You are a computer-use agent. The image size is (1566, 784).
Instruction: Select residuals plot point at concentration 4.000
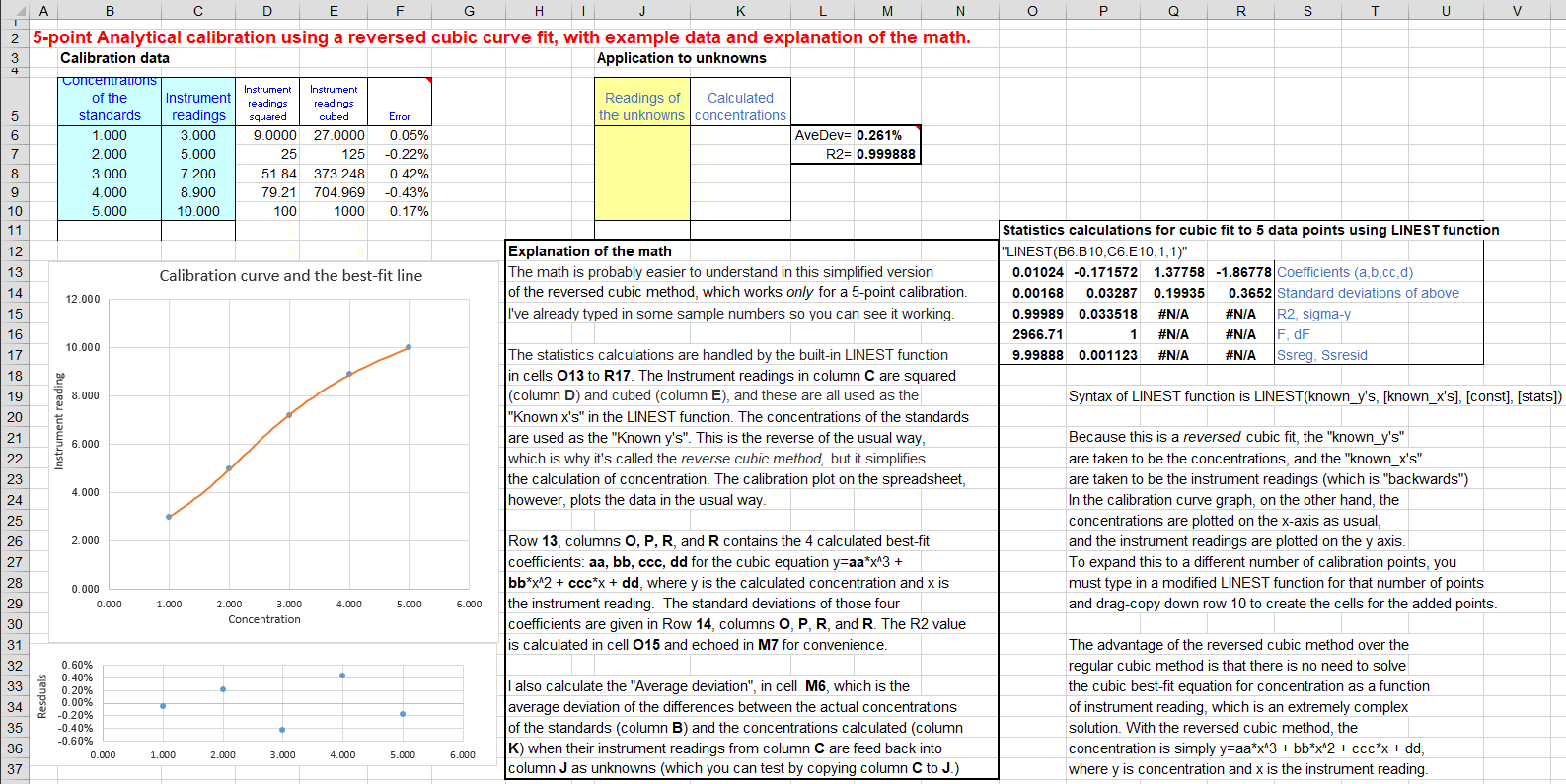click(342, 676)
